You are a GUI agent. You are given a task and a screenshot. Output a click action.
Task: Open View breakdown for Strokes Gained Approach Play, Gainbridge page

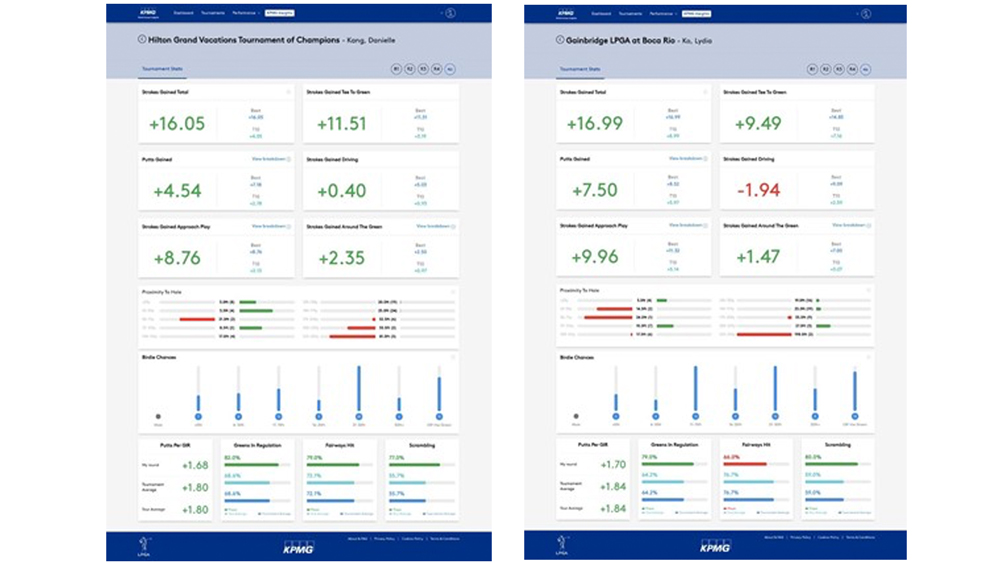[x=688, y=225]
